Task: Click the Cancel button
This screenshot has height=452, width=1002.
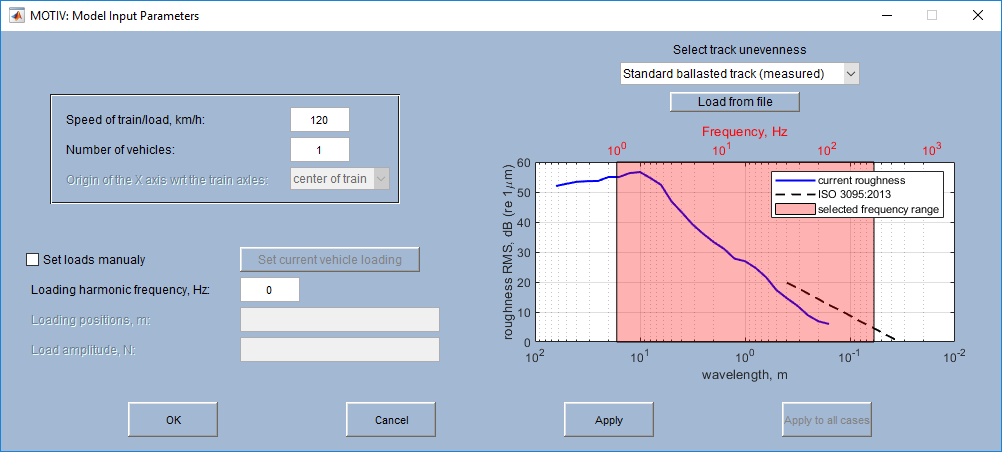Action: (x=391, y=420)
